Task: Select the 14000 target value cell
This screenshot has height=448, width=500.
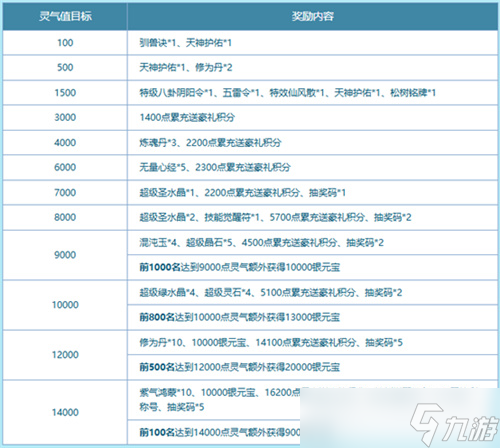Action: click(x=65, y=412)
